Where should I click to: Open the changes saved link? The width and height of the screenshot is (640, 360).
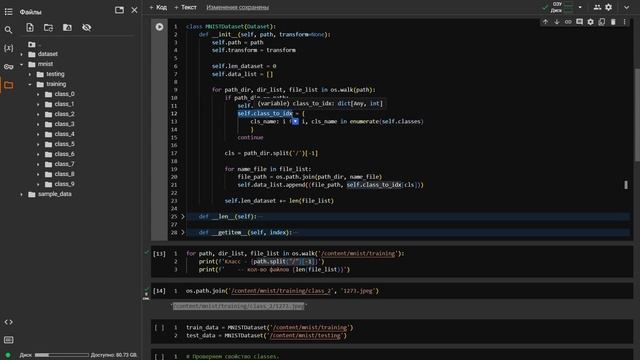(x=238, y=7)
